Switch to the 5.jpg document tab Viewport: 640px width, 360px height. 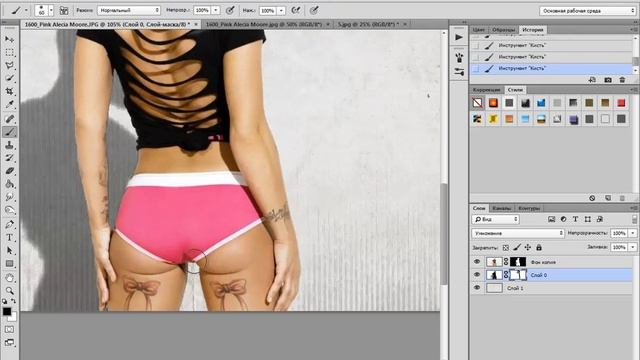(x=368, y=24)
